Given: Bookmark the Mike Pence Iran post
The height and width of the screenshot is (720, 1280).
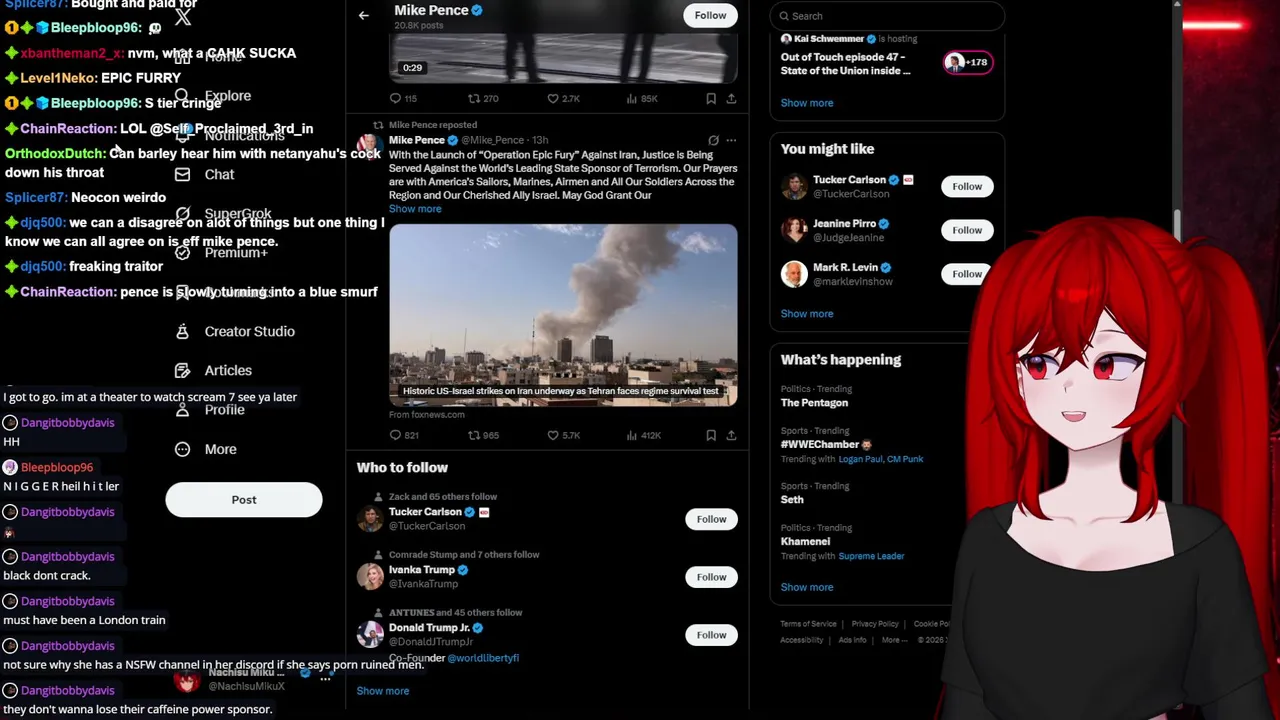Looking at the screenshot, I should 711,435.
